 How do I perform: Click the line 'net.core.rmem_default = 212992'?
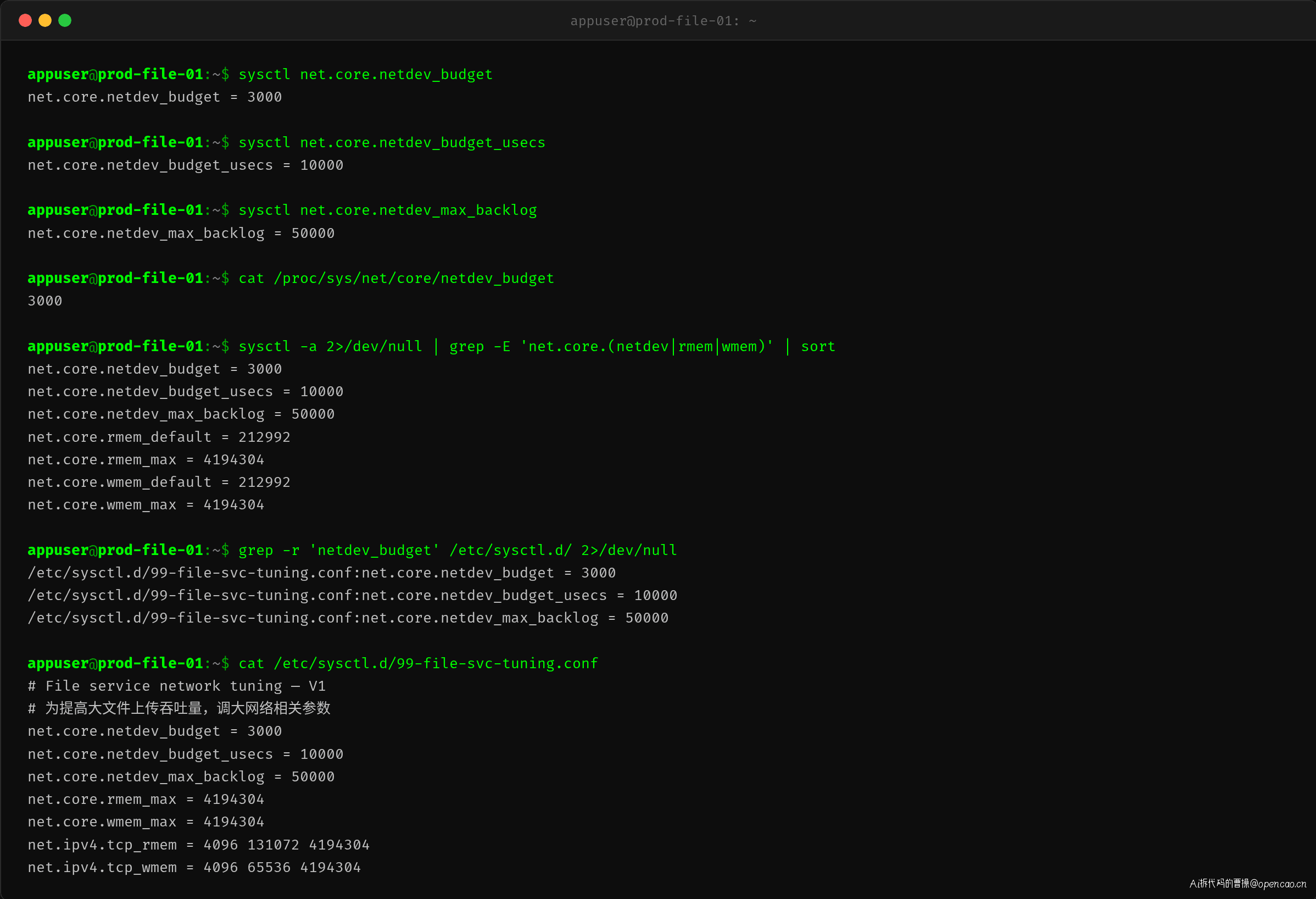159,437
